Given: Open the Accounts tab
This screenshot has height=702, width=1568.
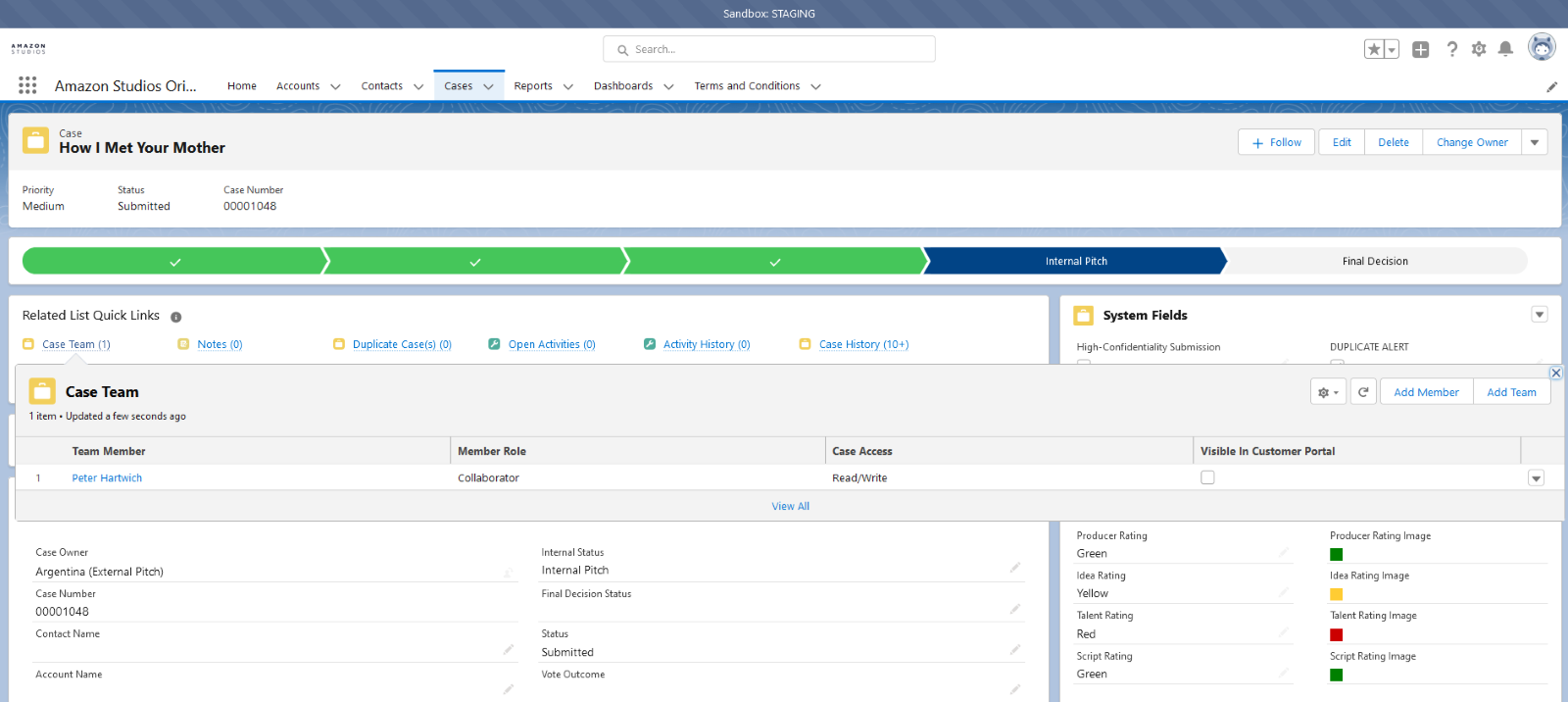Looking at the screenshot, I should coord(298,86).
